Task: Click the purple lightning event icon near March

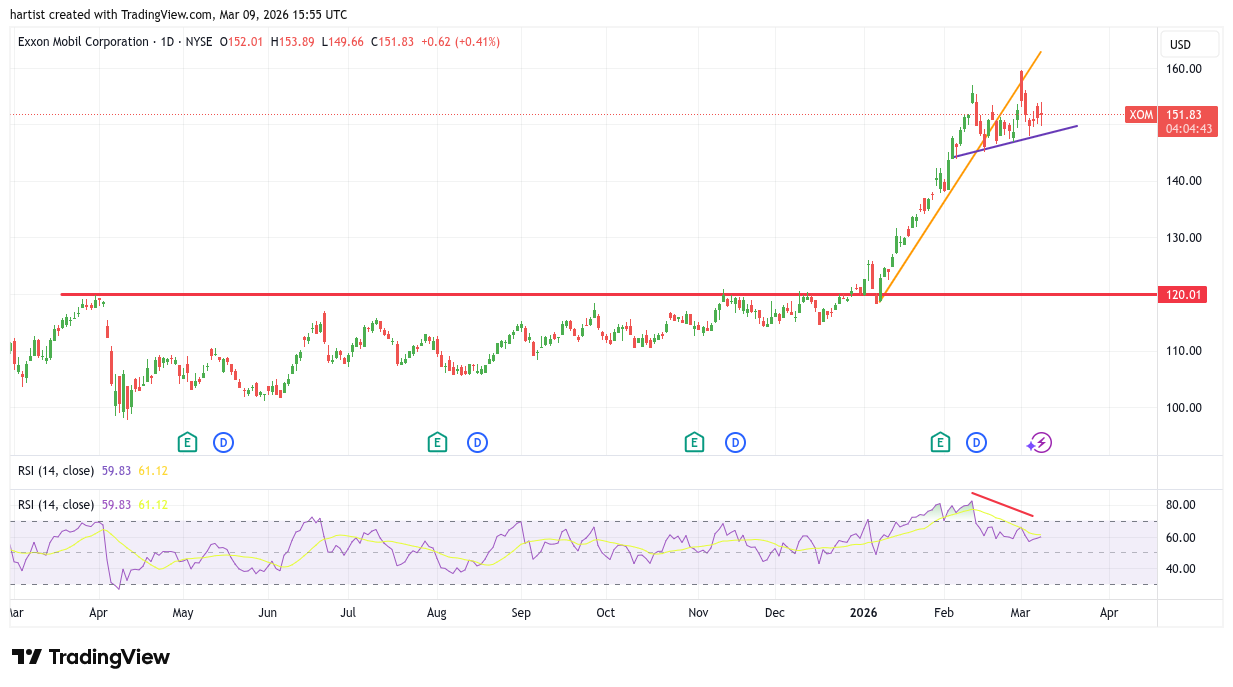Action: pyautogui.click(x=1041, y=443)
